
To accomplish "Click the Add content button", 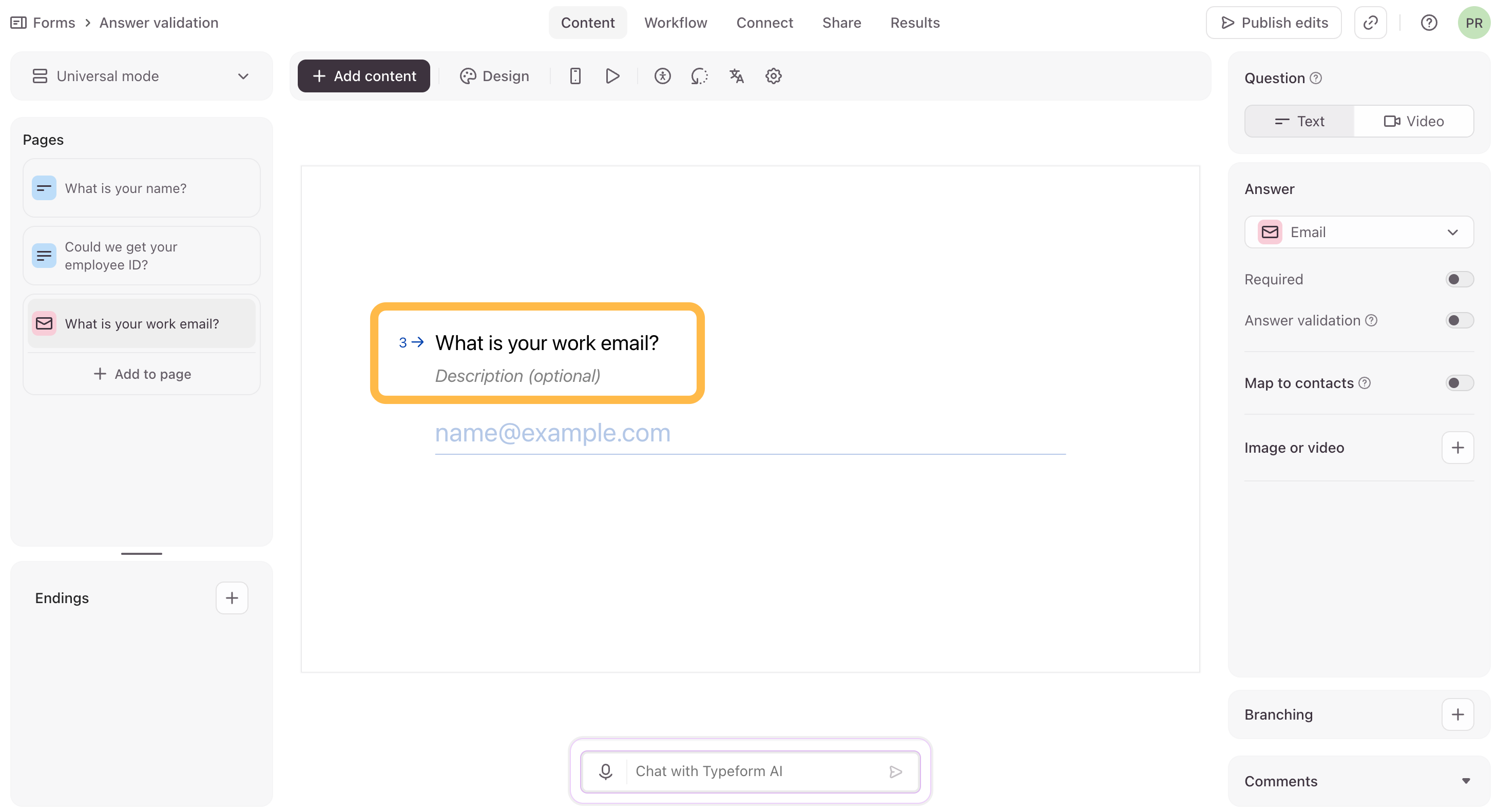I will [x=364, y=76].
